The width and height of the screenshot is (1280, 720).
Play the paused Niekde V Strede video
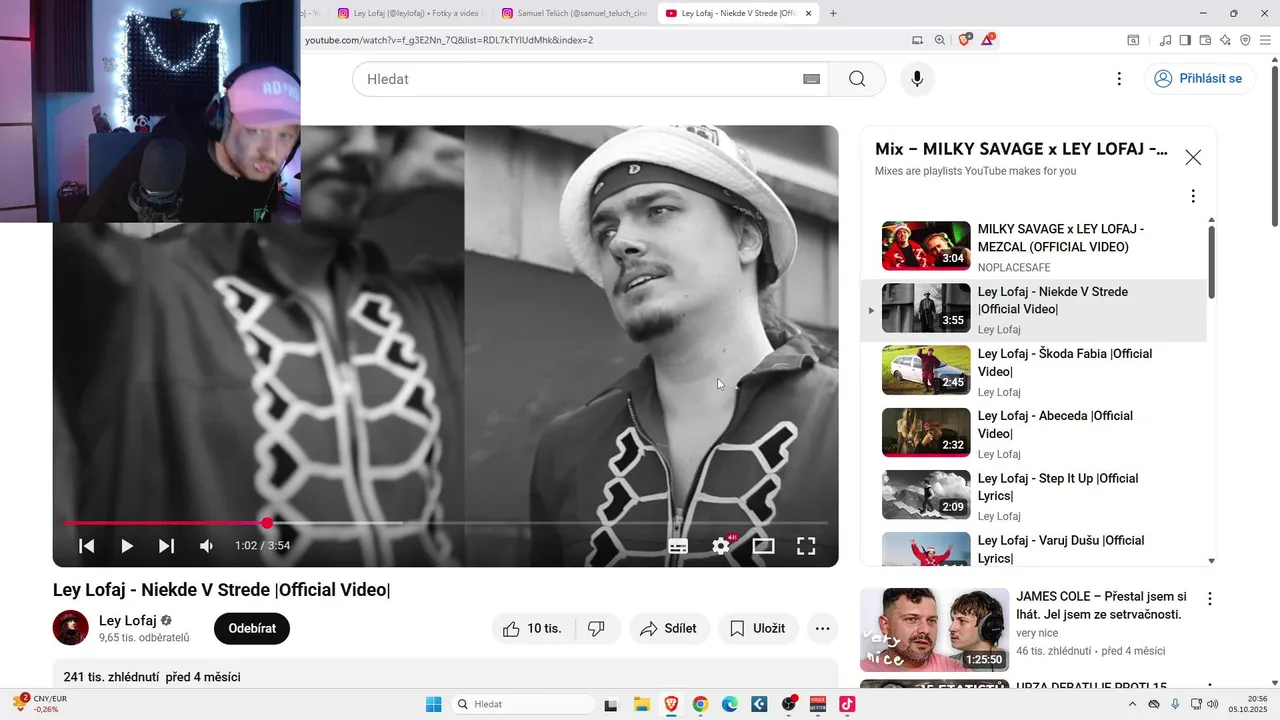pyautogui.click(x=127, y=546)
